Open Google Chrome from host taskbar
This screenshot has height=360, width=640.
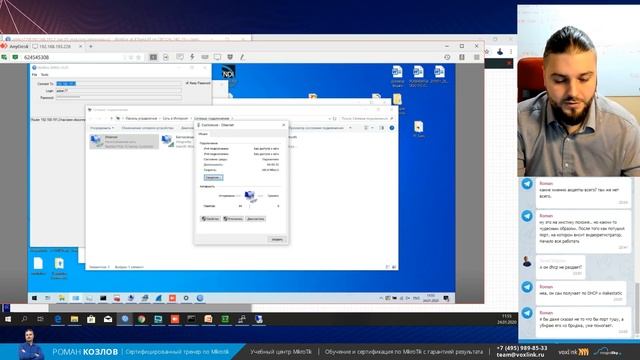coord(141,320)
